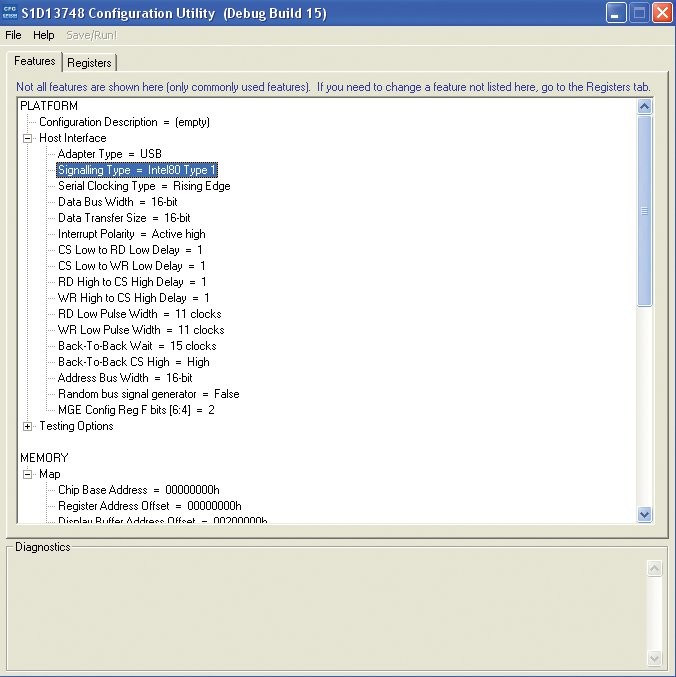Click the PLATFORM heading
676x677 pixels.
point(49,106)
